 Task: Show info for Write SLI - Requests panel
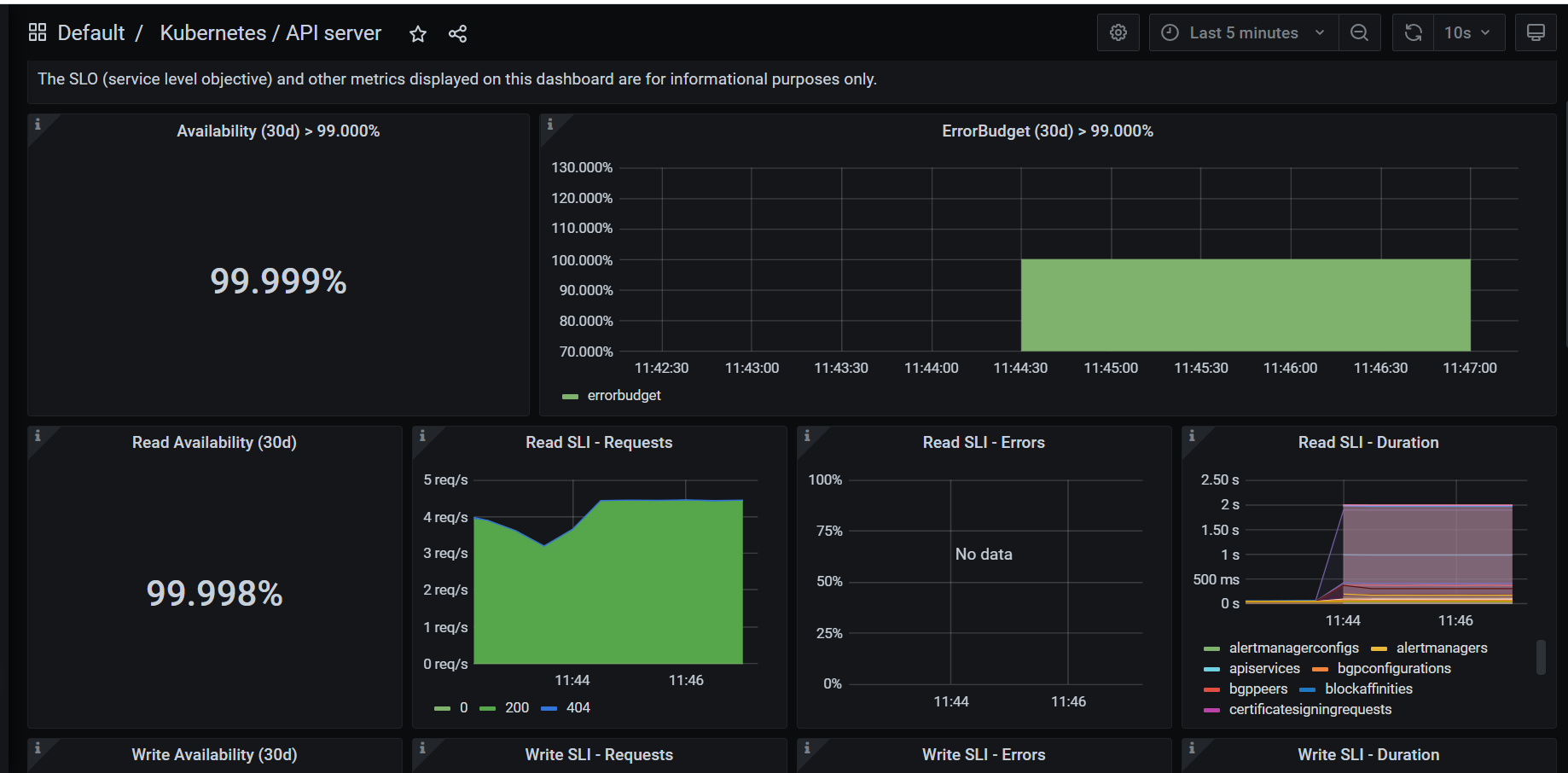click(x=422, y=748)
